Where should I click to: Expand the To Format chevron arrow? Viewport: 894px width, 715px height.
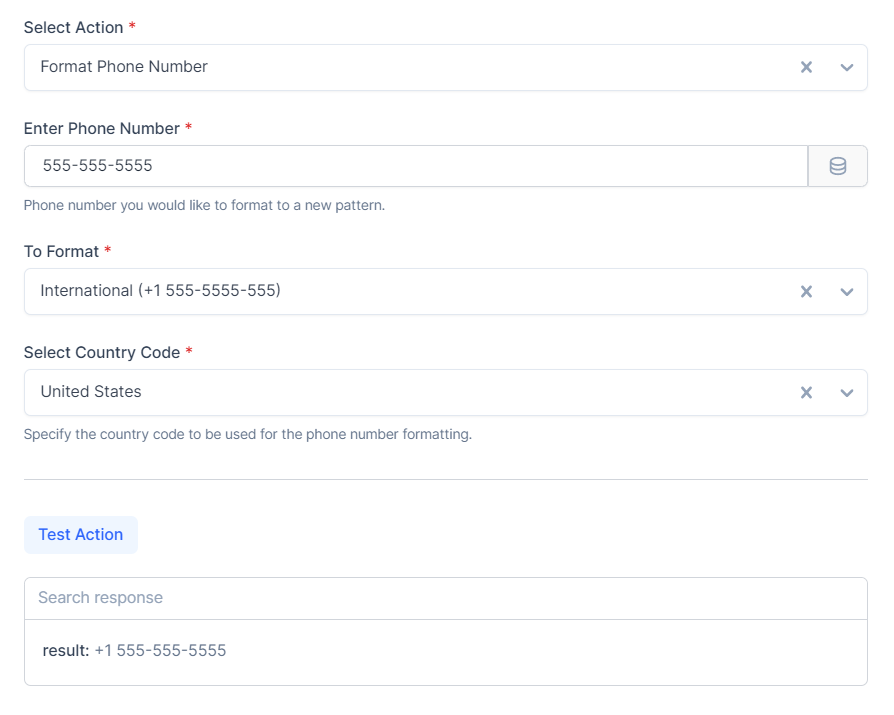click(x=847, y=291)
